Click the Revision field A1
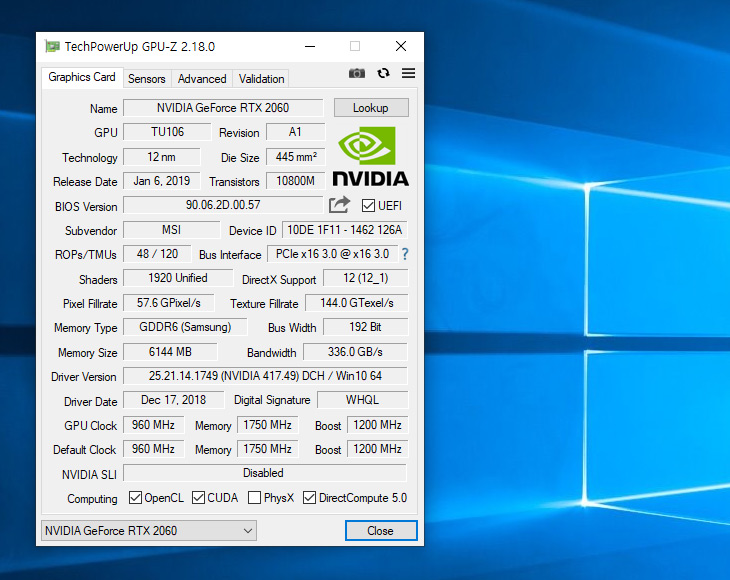730x580 pixels. click(x=295, y=132)
